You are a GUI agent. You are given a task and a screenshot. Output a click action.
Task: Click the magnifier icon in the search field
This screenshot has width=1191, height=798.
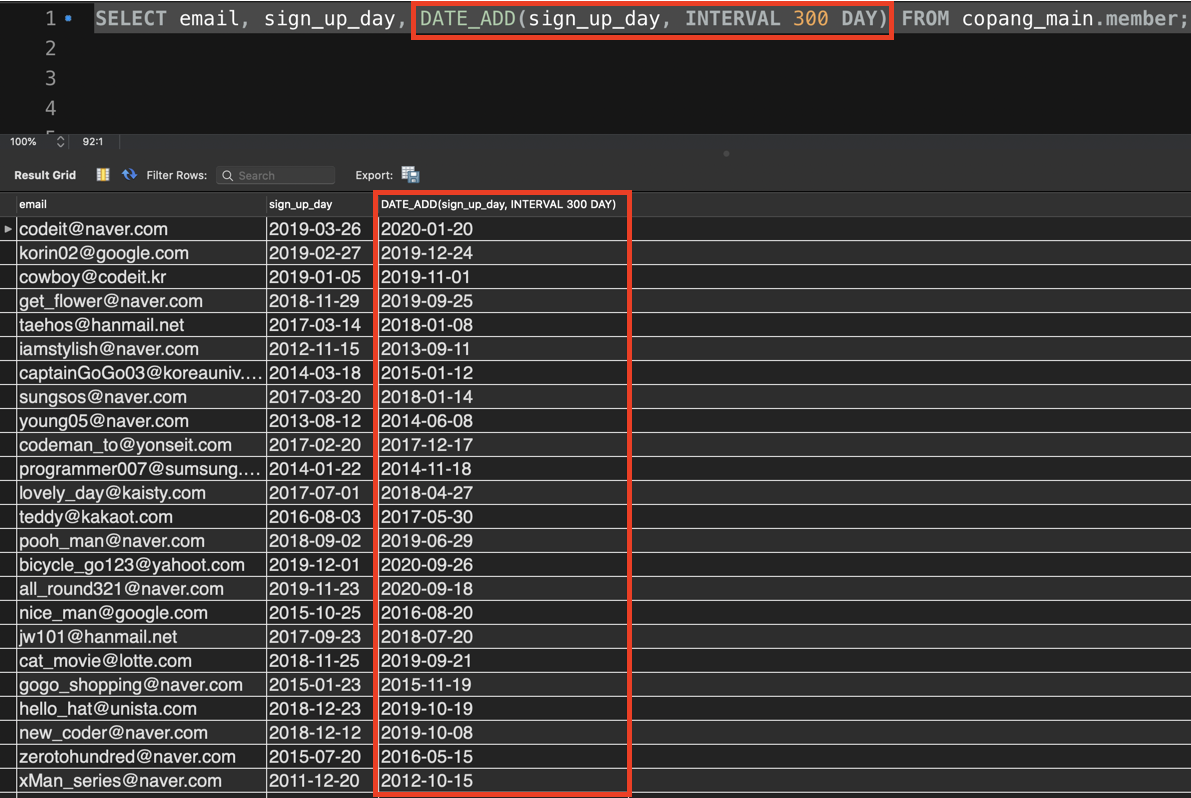(227, 175)
